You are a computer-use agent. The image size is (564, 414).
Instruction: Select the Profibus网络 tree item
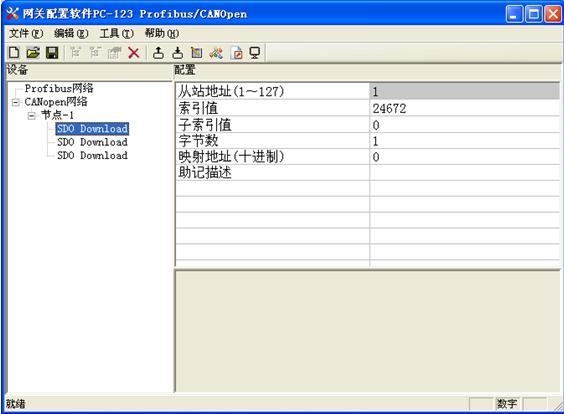(x=59, y=88)
